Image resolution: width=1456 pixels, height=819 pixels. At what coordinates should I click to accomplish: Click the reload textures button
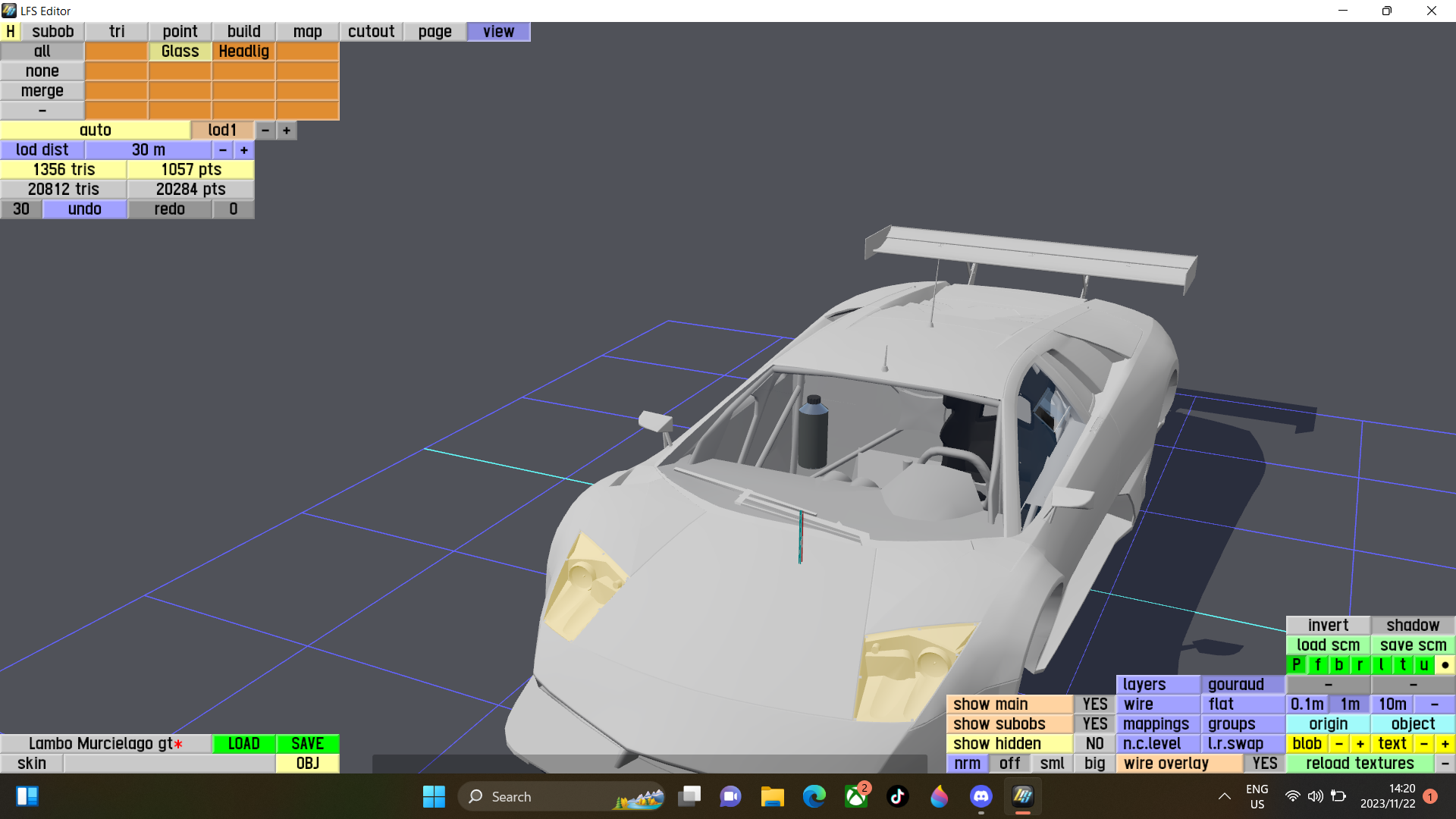1359,764
